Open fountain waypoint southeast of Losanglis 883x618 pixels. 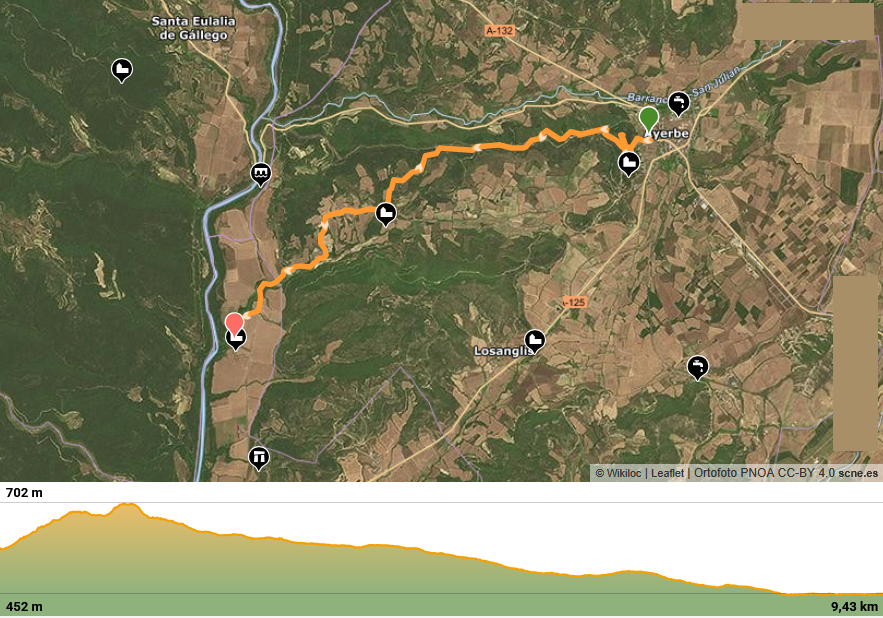[x=698, y=368]
